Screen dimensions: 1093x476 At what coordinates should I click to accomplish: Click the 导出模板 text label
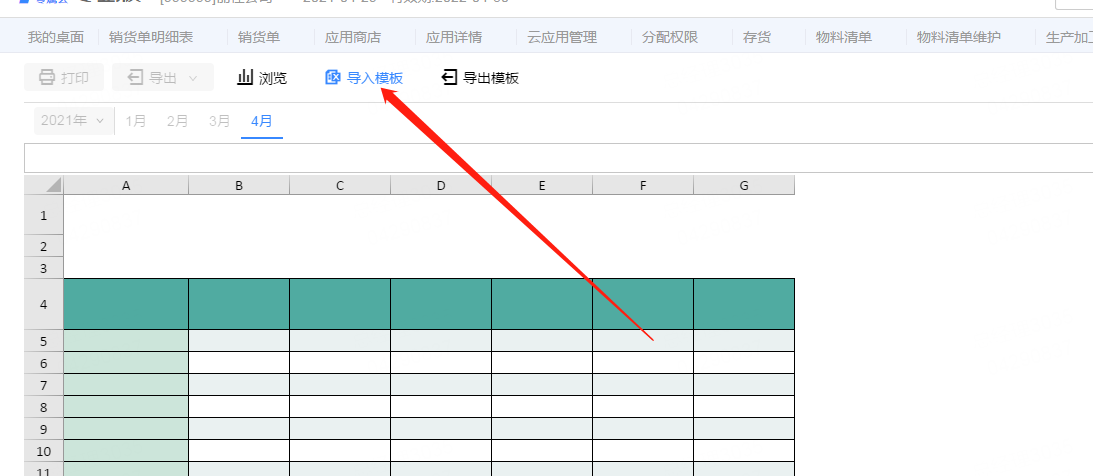click(491, 77)
